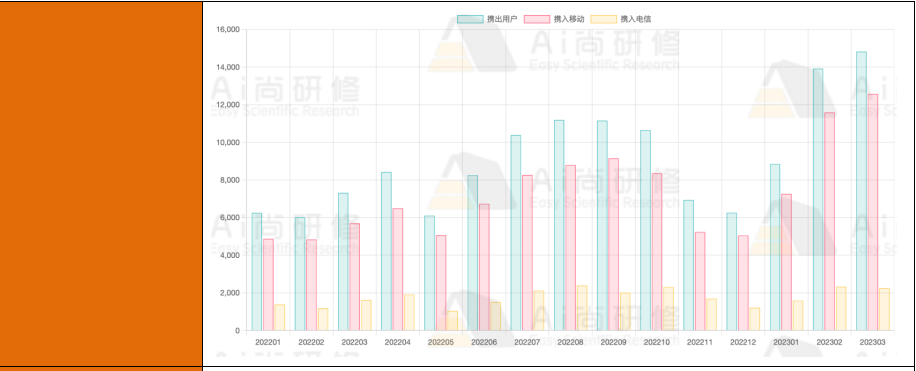Click the x-axis label 202201

[x=268, y=342]
